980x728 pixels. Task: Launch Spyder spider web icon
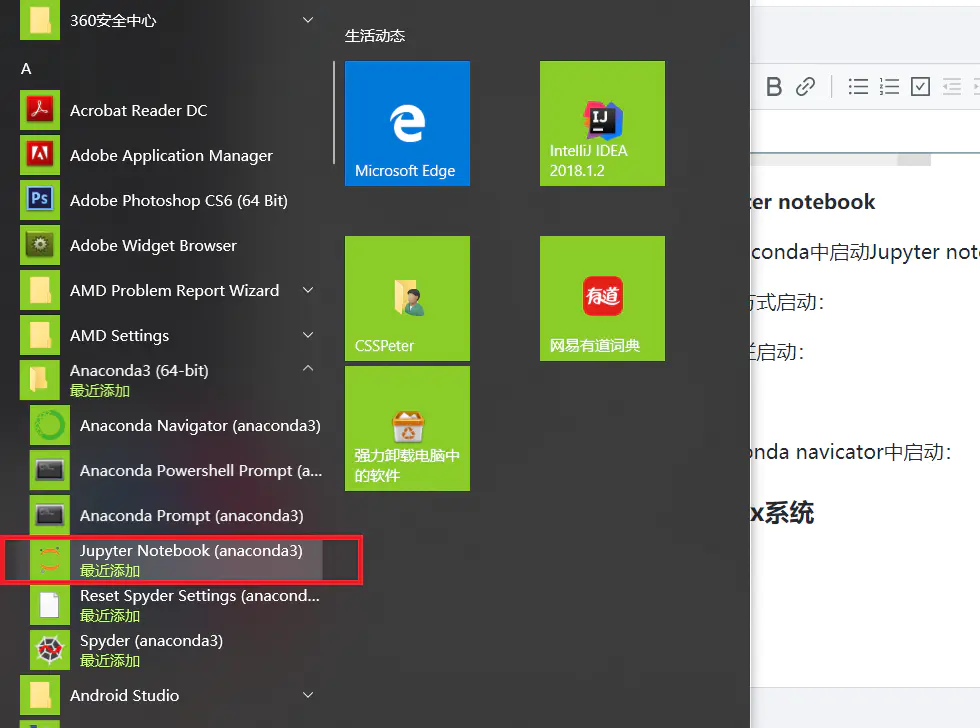pos(50,650)
